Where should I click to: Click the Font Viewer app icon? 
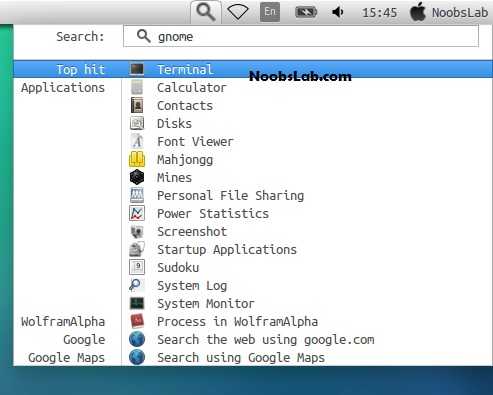[137, 141]
